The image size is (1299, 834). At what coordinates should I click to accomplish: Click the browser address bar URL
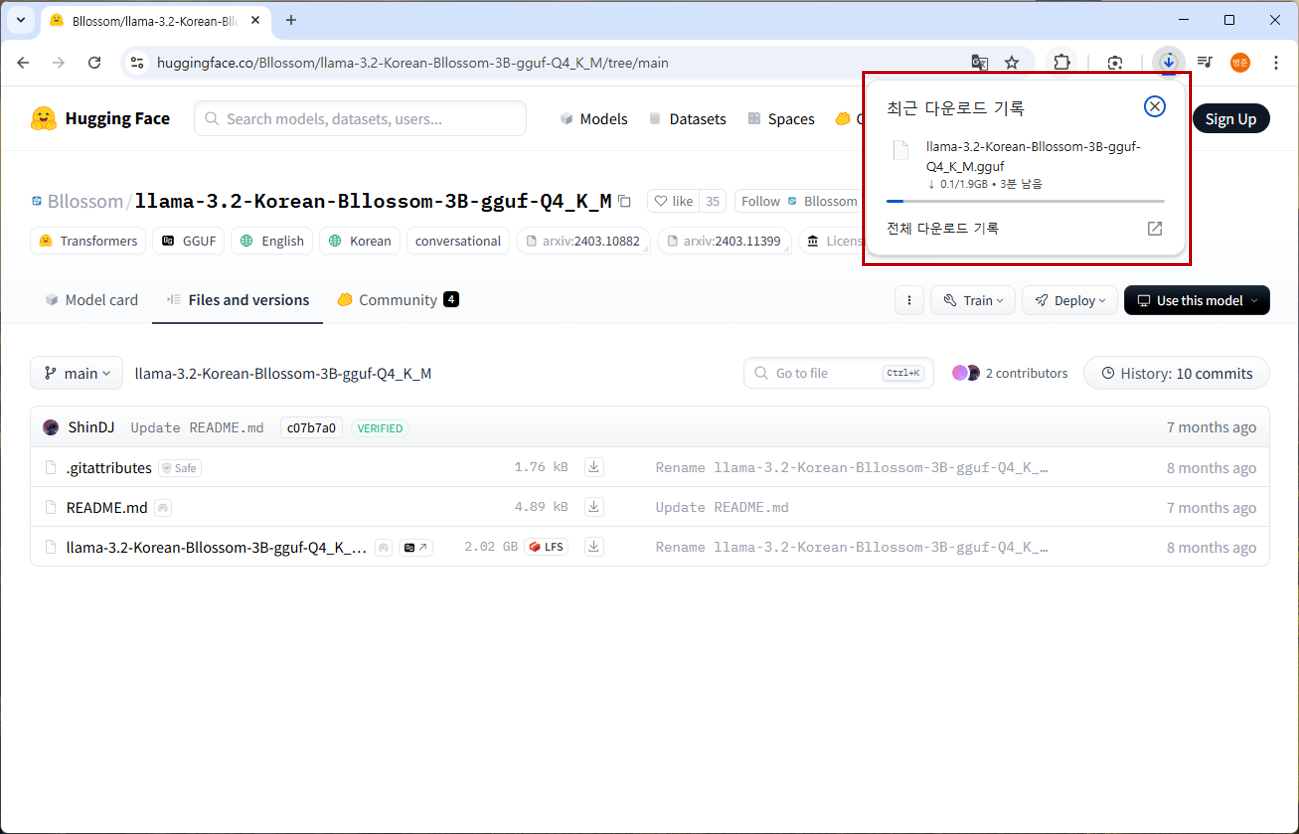(x=413, y=63)
